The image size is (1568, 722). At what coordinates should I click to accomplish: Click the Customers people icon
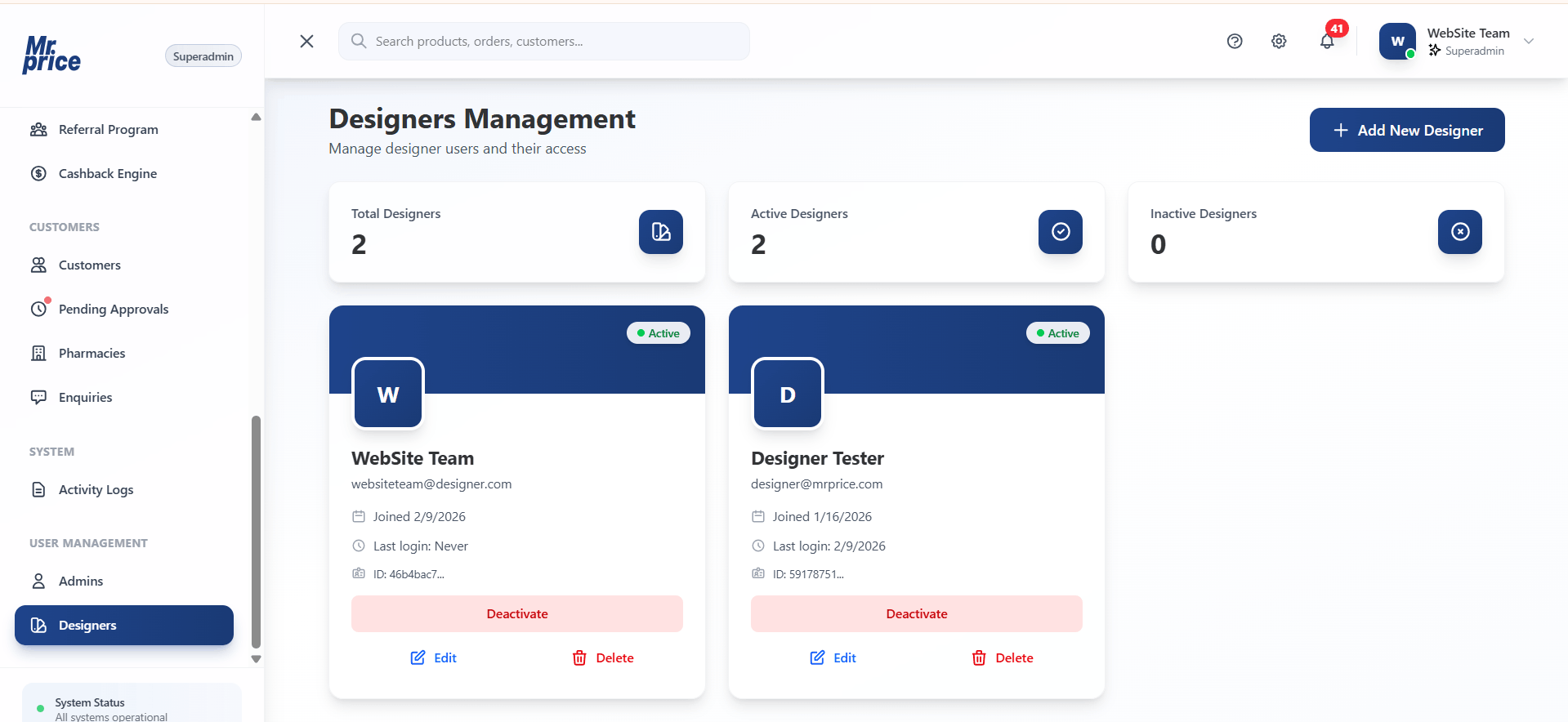38,265
